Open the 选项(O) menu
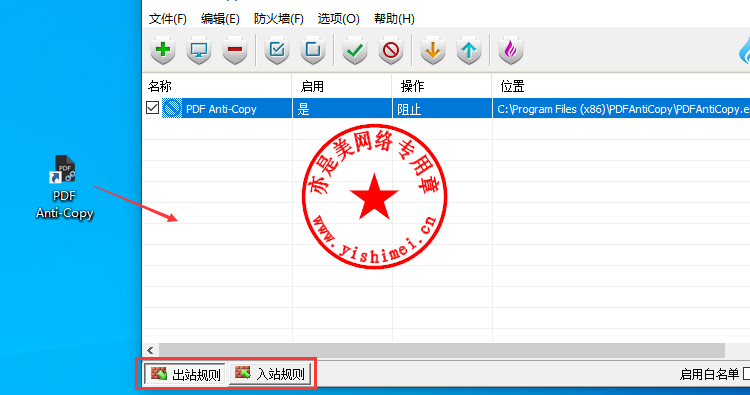This screenshot has height=395, width=750. coord(338,19)
